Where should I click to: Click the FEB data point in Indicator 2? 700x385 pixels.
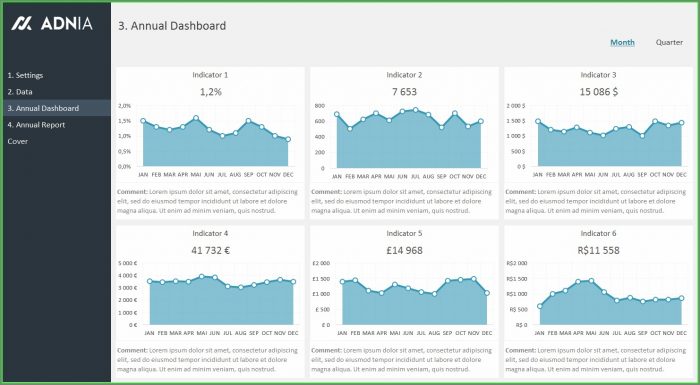coord(350,129)
